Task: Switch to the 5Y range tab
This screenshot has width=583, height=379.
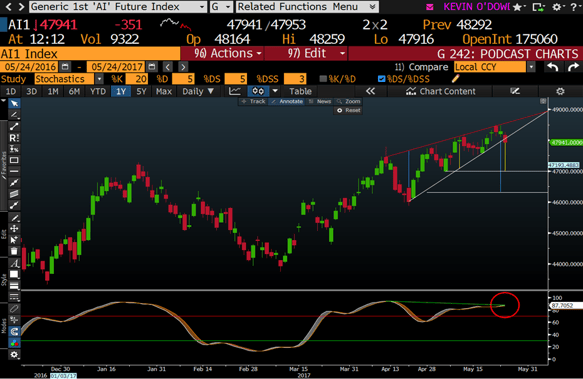Action: click(141, 91)
